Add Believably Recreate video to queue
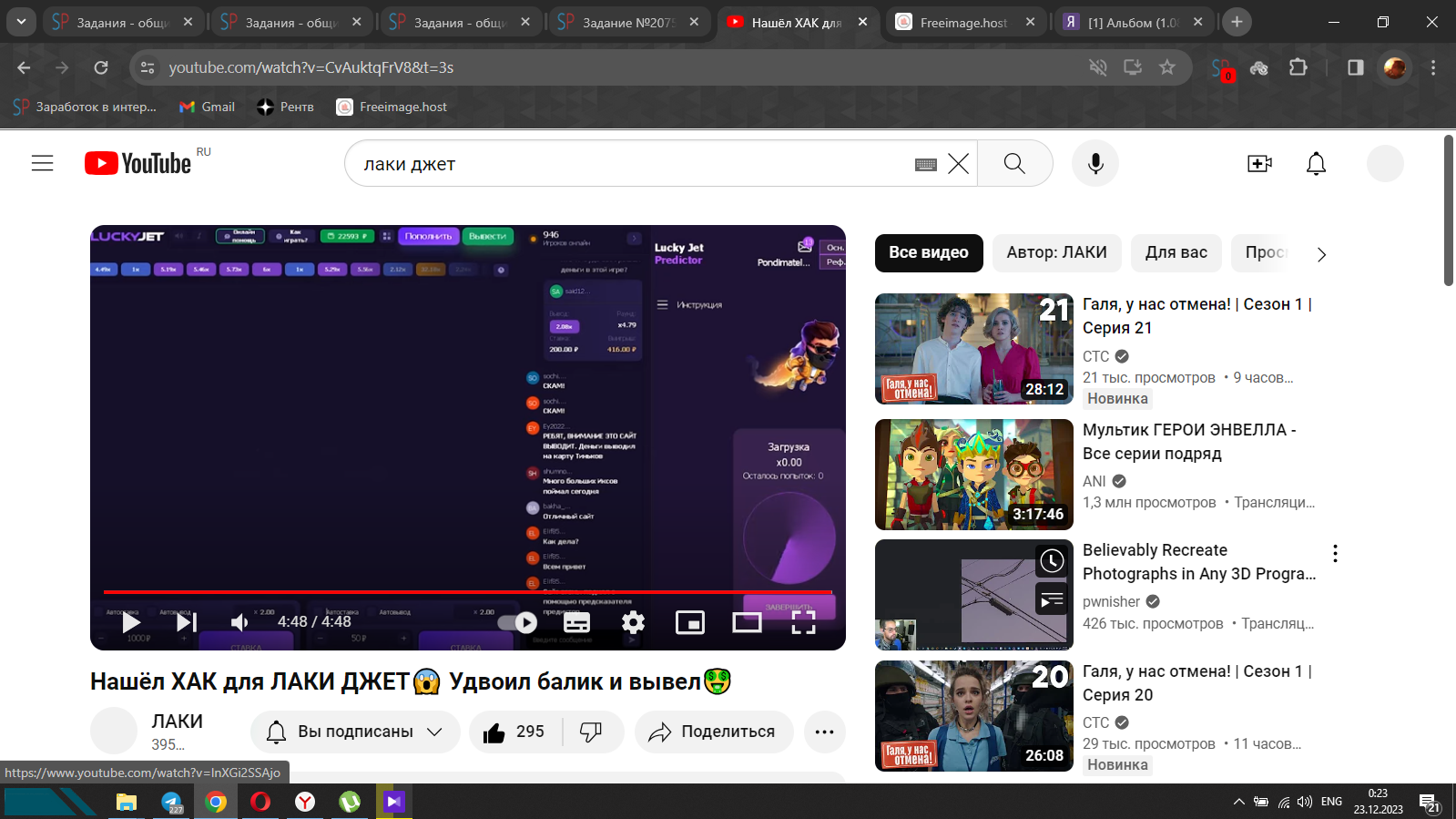 (1052, 599)
